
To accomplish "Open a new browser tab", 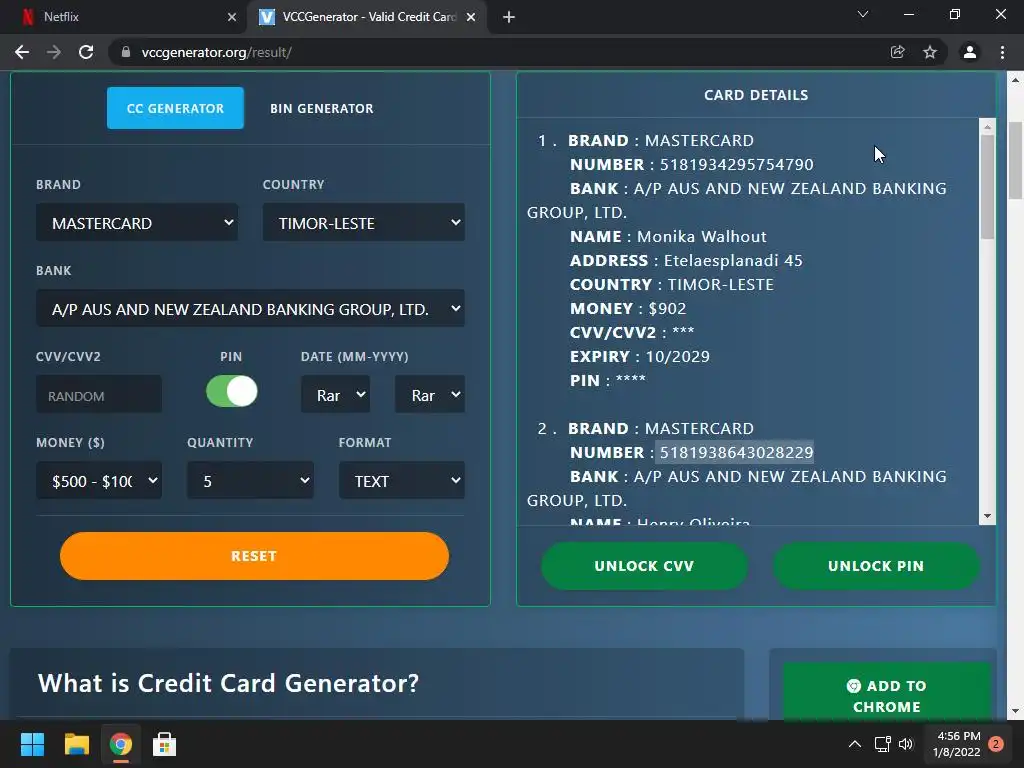I will (509, 17).
